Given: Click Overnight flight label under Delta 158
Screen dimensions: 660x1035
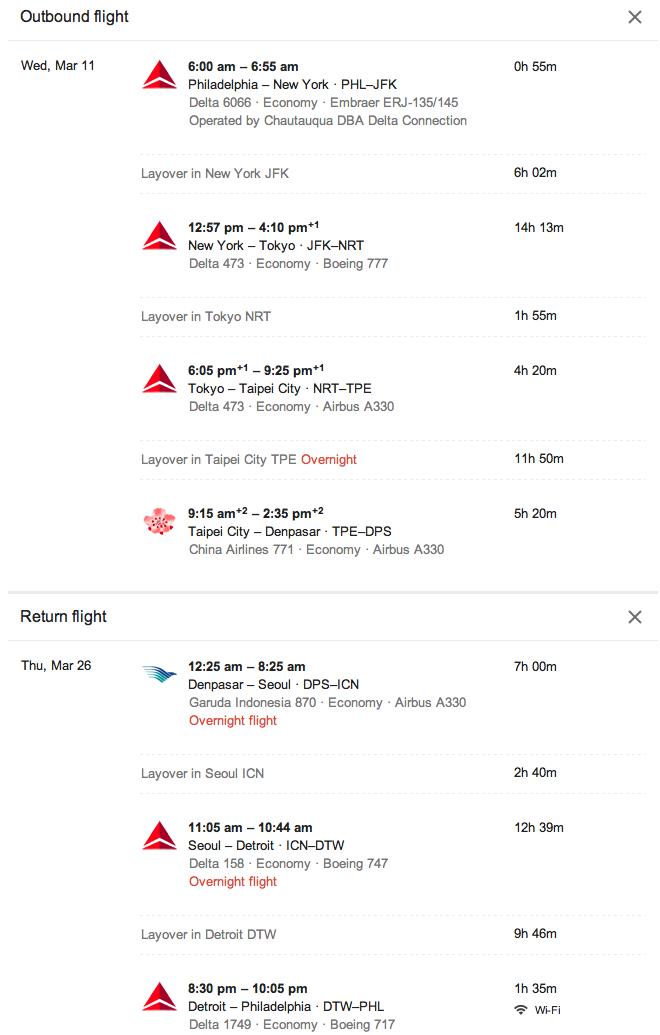Looking at the screenshot, I should 233,882.
